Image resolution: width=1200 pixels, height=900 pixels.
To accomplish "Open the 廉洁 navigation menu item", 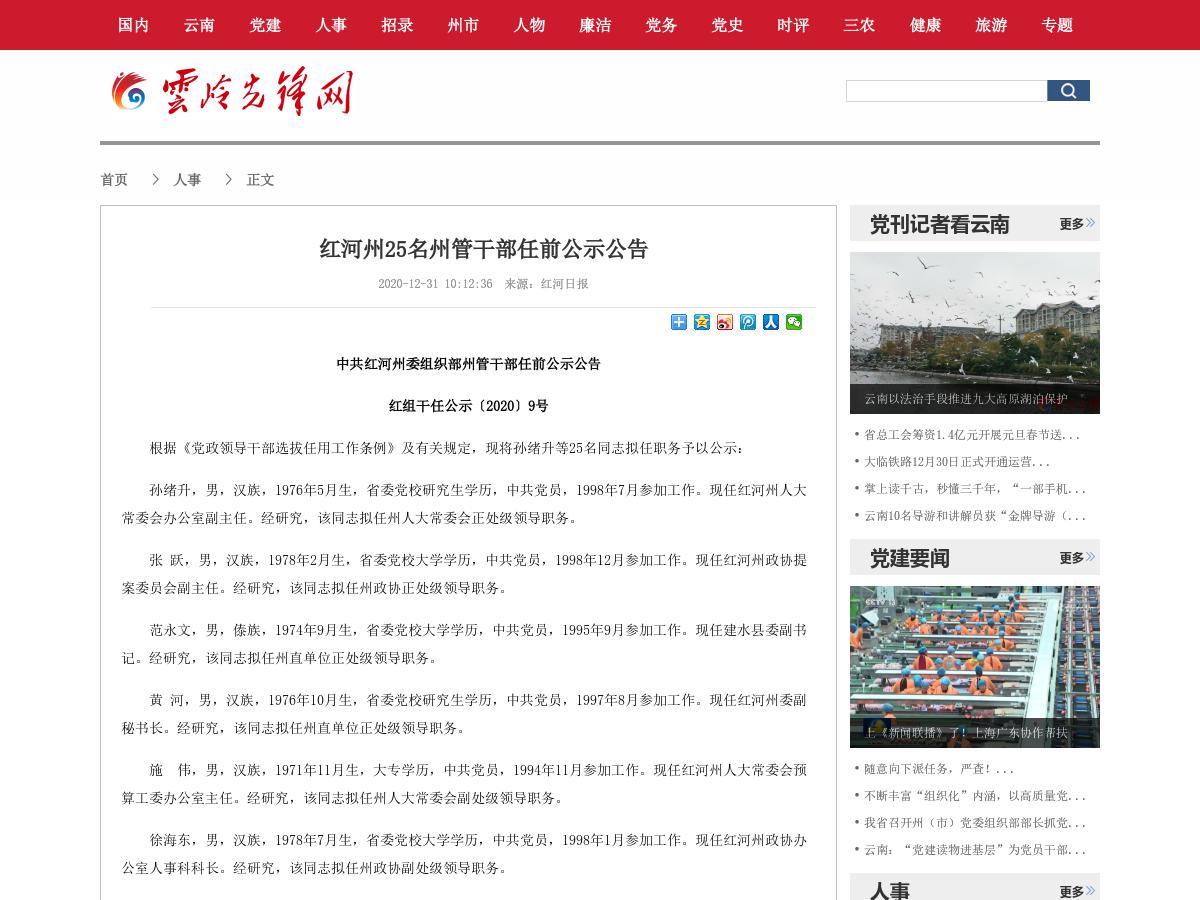I will point(595,25).
